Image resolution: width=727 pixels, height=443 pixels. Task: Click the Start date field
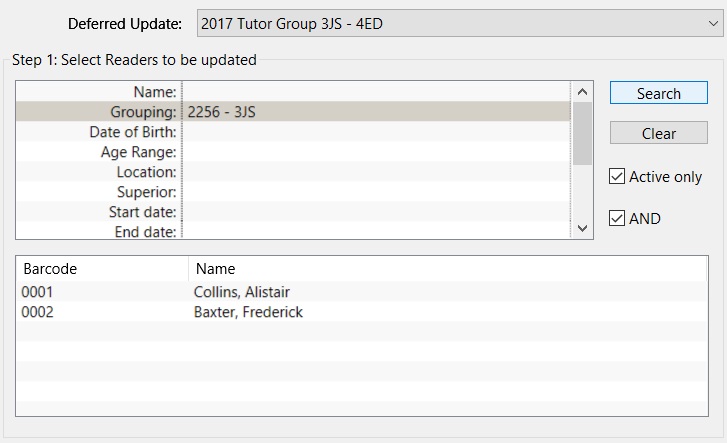376,211
